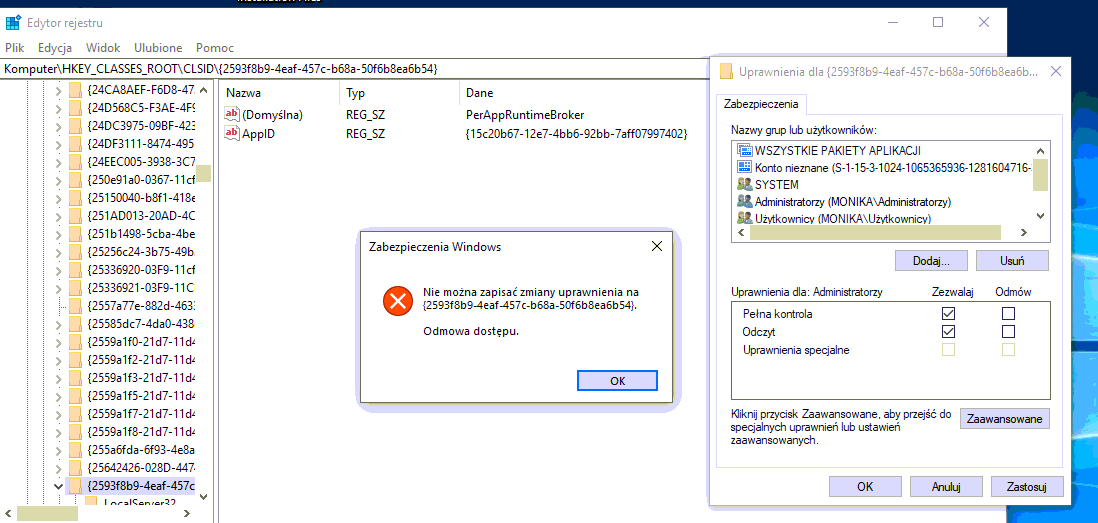1098x523 pixels.
Task: Click the (Domyślna) value string icon
Action: (x=232, y=114)
